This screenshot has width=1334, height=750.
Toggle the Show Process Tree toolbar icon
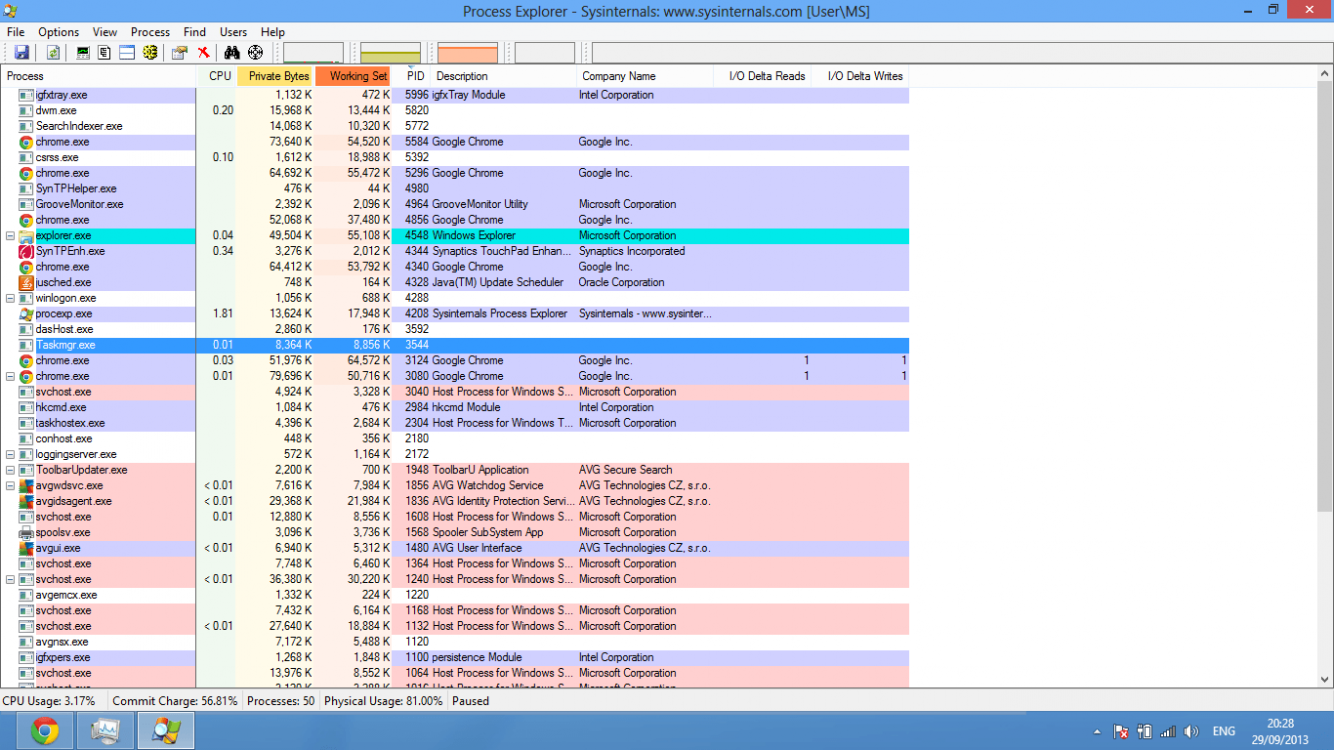[105, 53]
